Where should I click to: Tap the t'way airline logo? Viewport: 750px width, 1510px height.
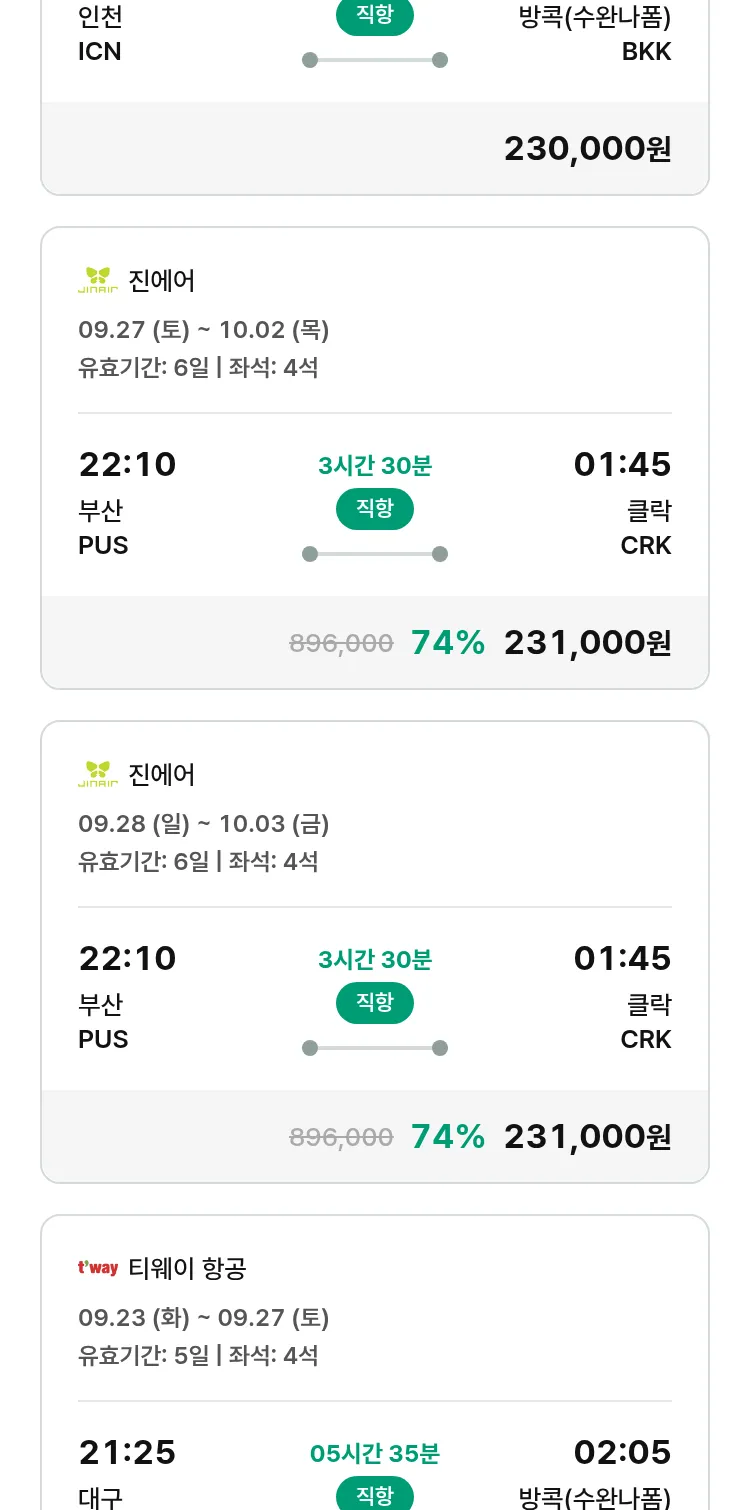(x=98, y=1268)
